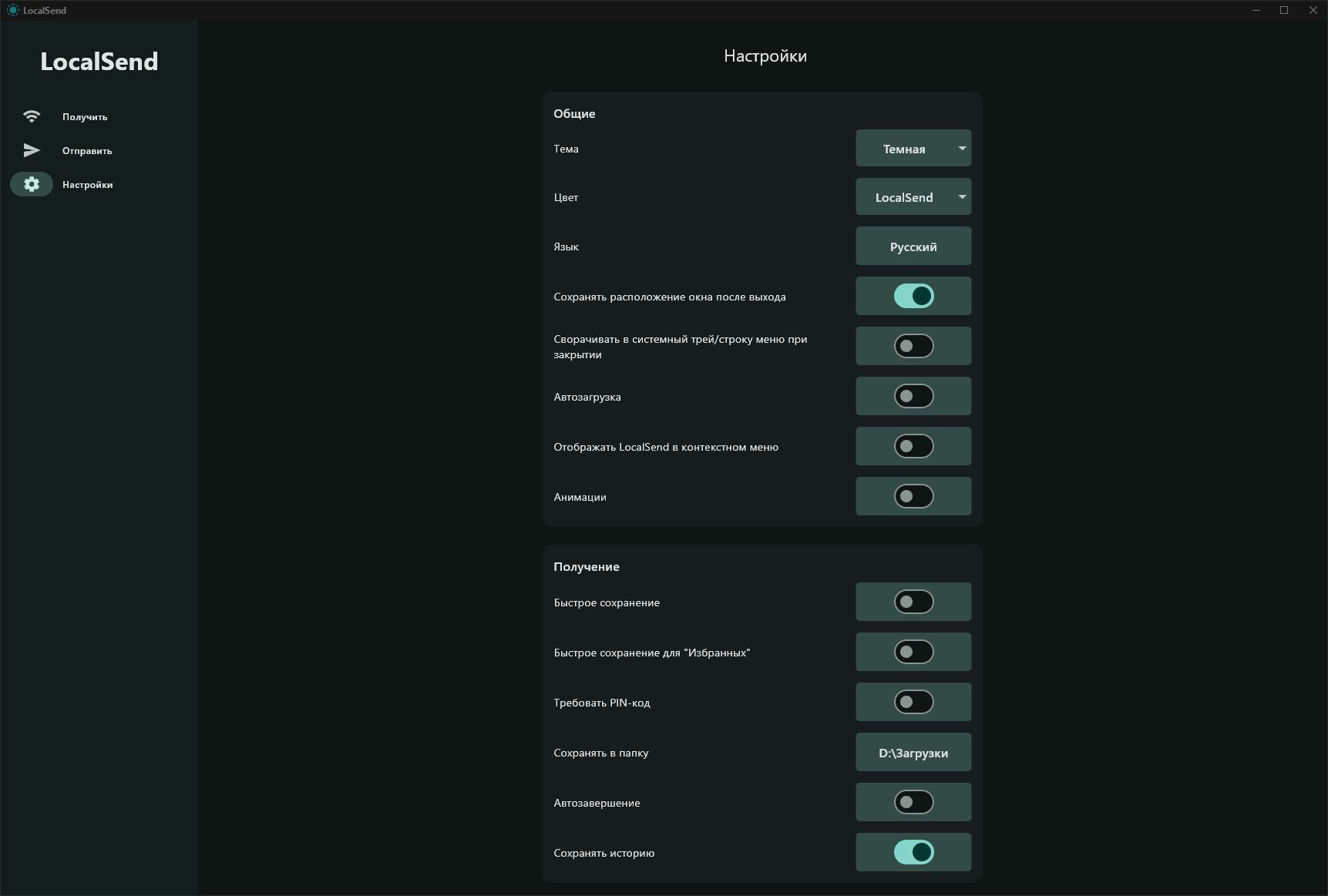Disable saving window position after exit

pos(913,296)
